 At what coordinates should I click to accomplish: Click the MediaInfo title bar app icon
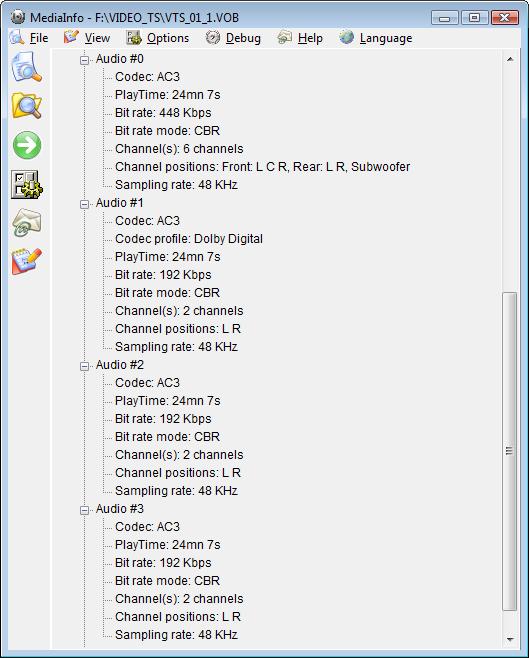[18, 17]
